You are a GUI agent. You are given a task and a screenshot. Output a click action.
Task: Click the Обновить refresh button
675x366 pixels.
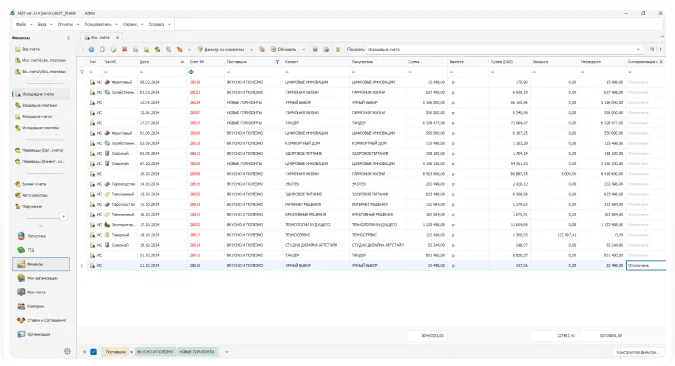pyautogui.click(x=284, y=50)
